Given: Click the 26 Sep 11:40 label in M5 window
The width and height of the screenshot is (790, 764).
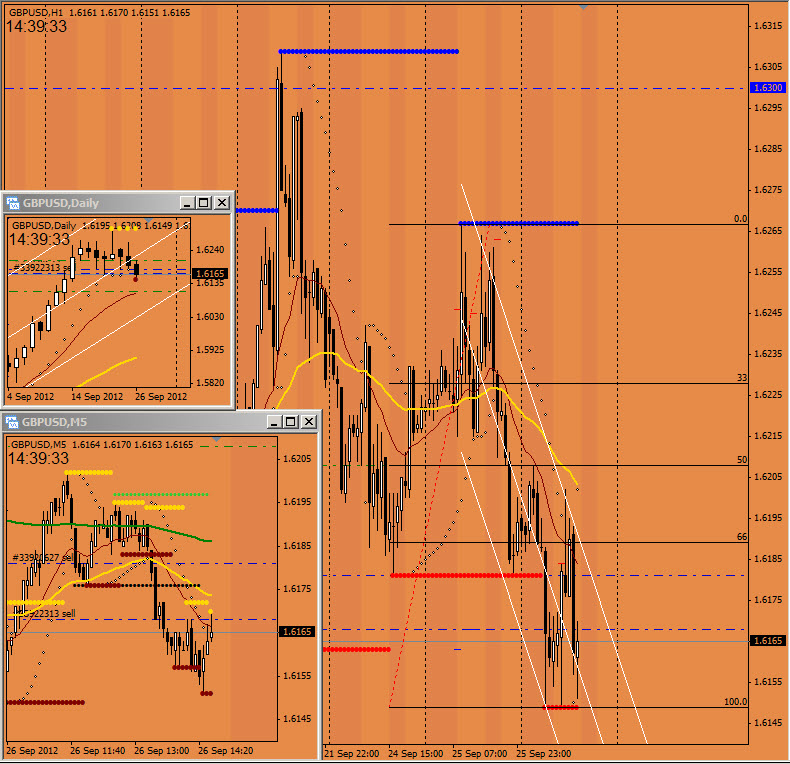Looking at the screenshot, I should 98,750.
